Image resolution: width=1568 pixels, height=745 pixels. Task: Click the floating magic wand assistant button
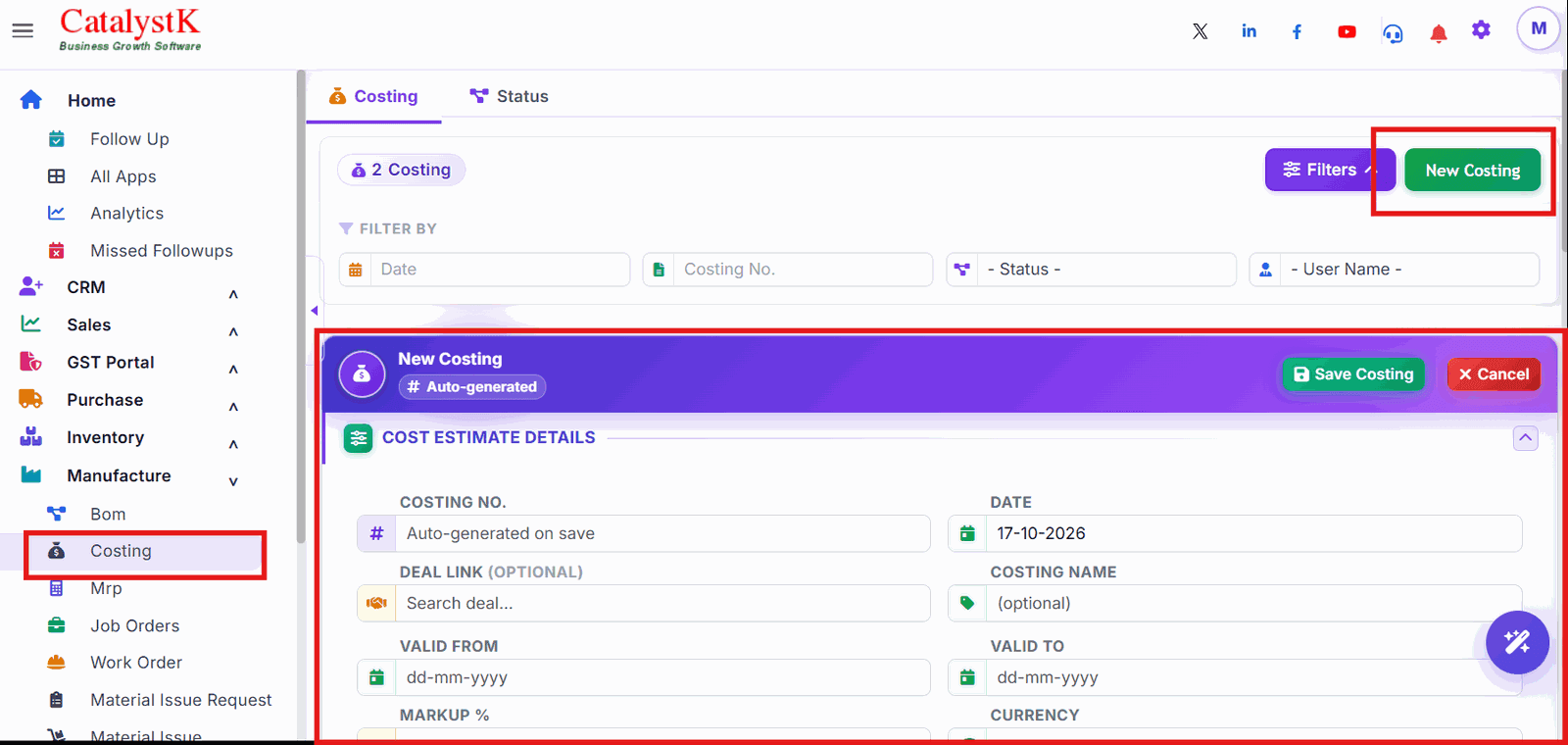[1517, 642]
